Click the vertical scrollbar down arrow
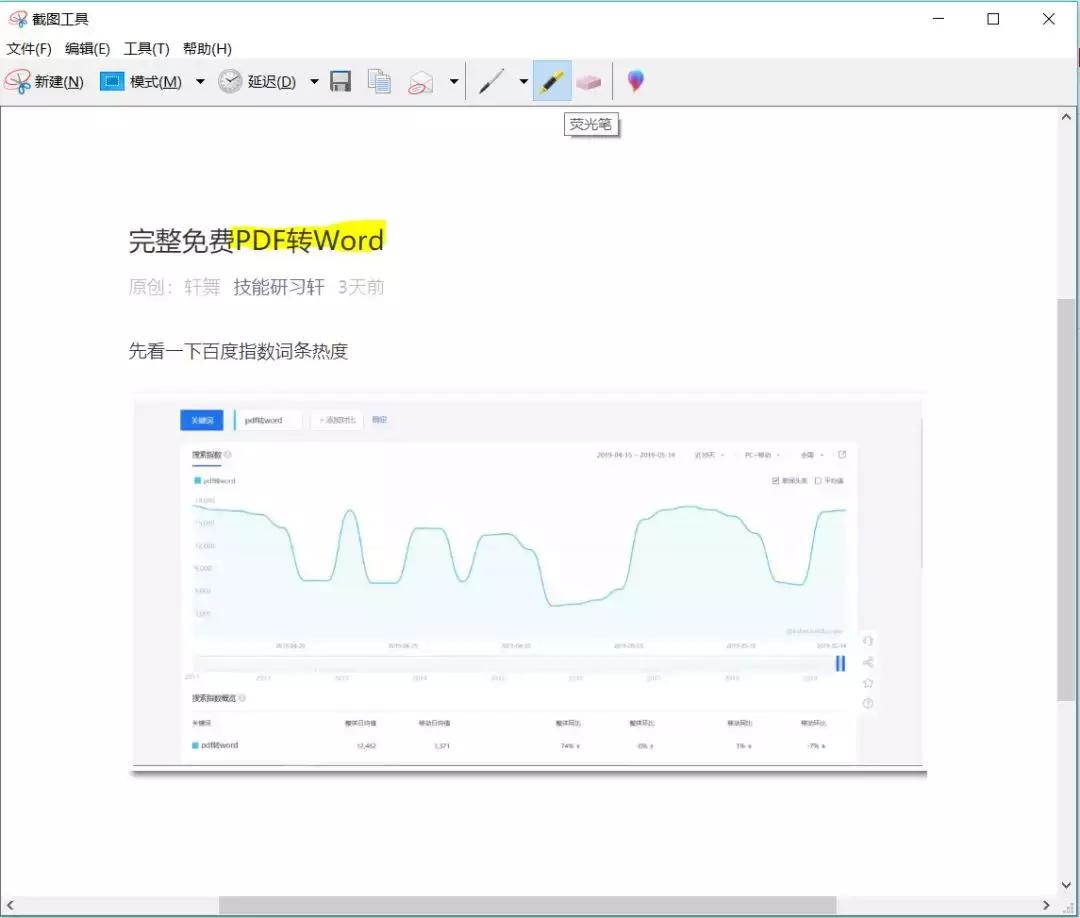This screenshot has width=1080, height=918. [x=1066, y=885]
